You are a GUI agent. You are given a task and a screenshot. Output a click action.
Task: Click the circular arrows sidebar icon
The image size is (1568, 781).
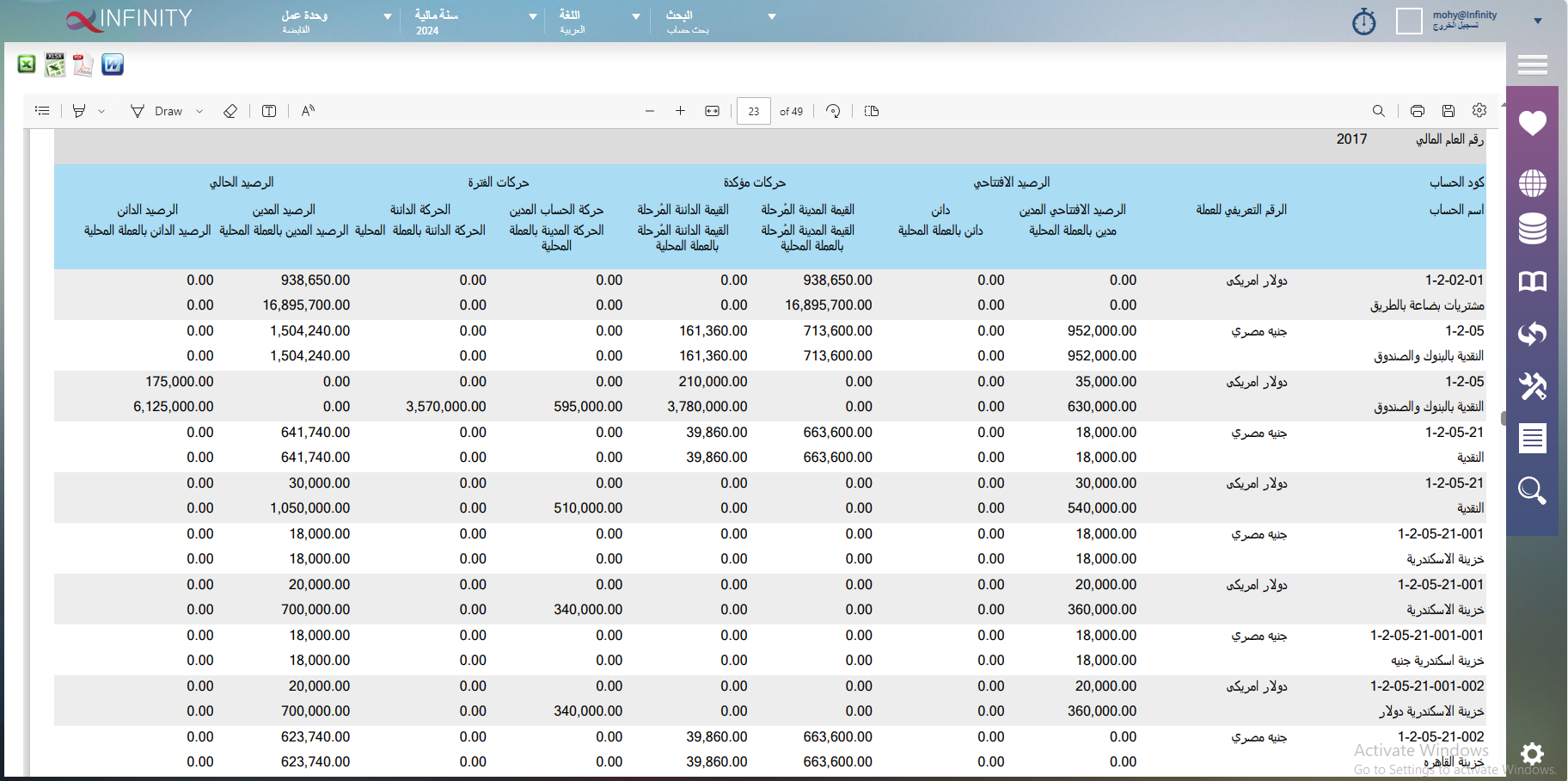point(1533,334)
